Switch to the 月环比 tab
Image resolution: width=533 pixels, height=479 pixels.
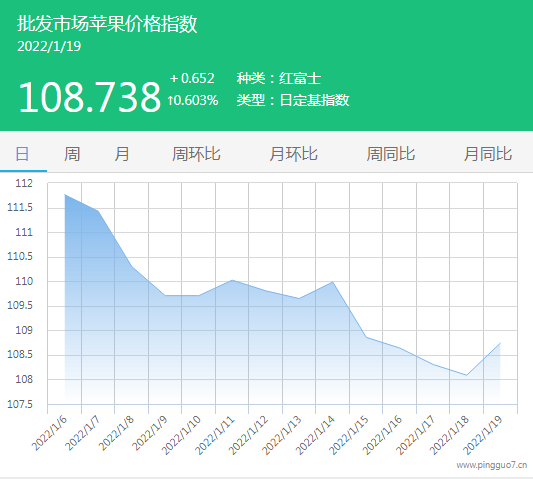point(293,154)
